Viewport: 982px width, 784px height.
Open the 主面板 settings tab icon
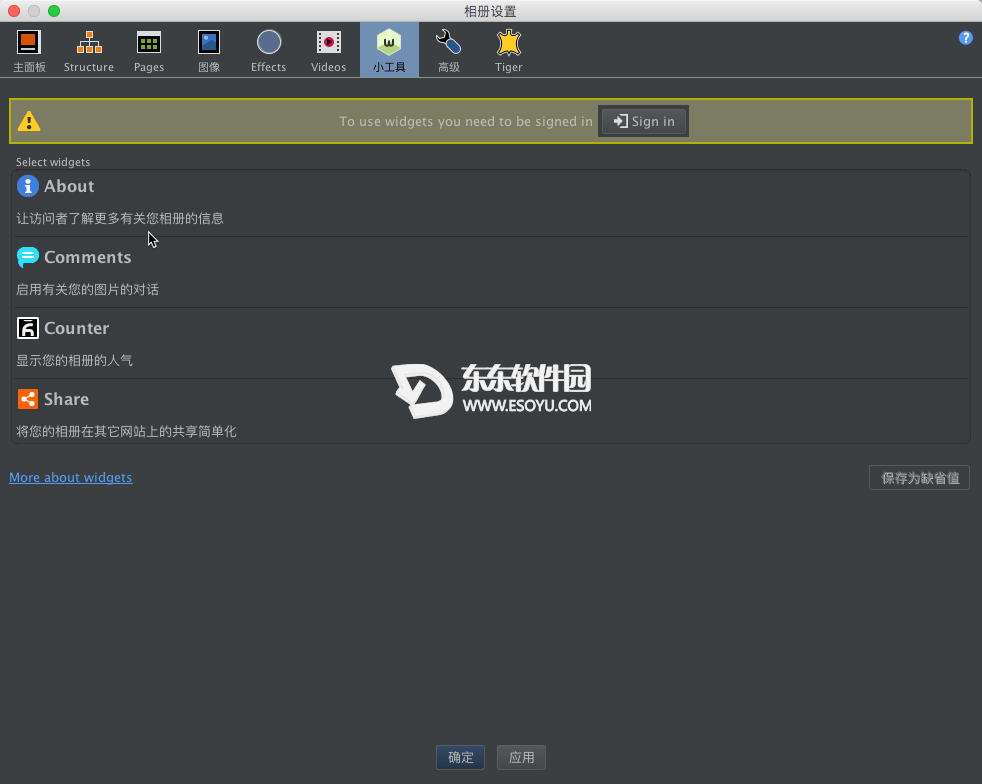[x=29, y=43]
